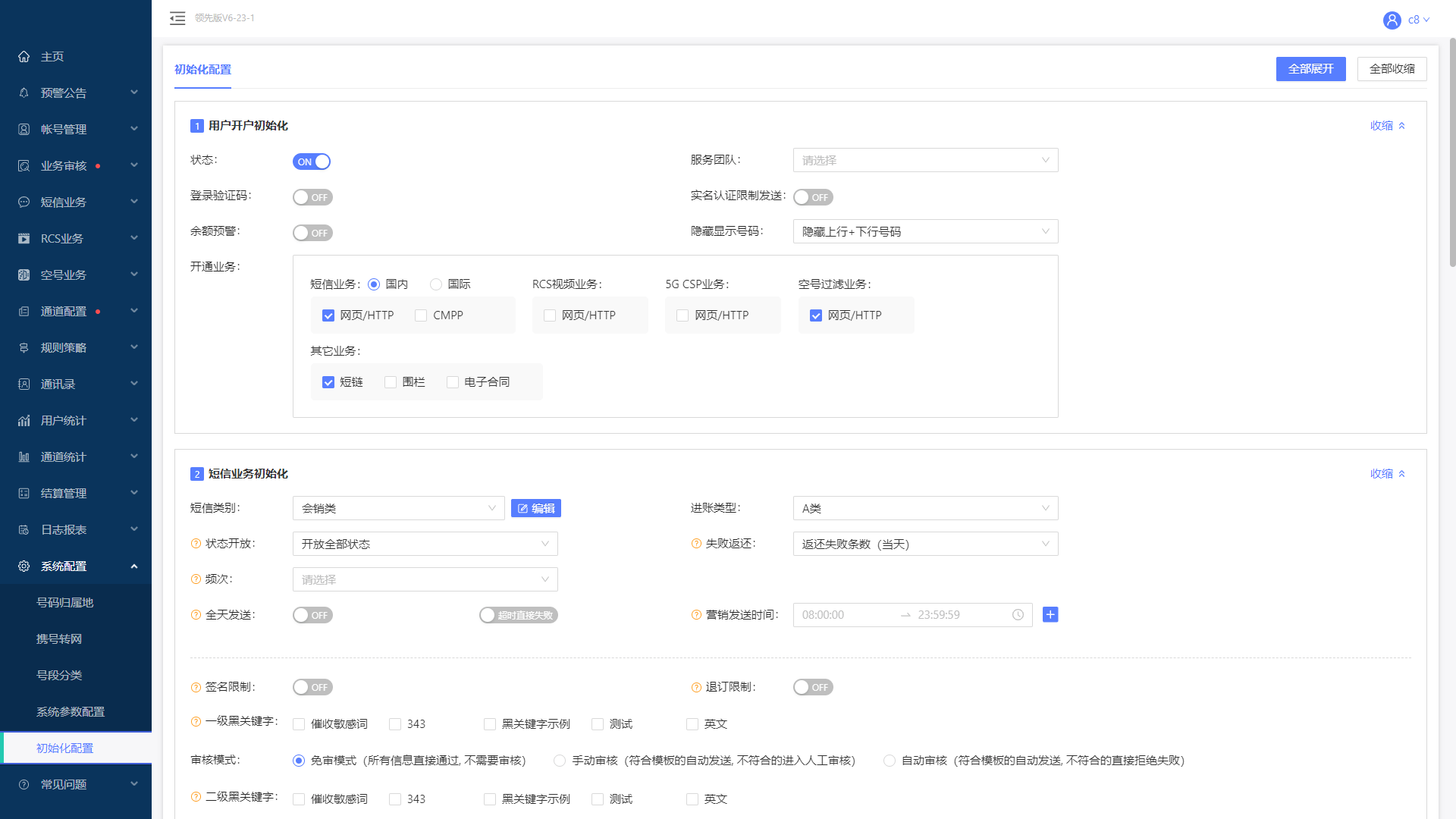Viewport: 1456px width, 819px height.
Task: Check 催收敏感词 under 一级黑关键字
Action: (299, 724)
